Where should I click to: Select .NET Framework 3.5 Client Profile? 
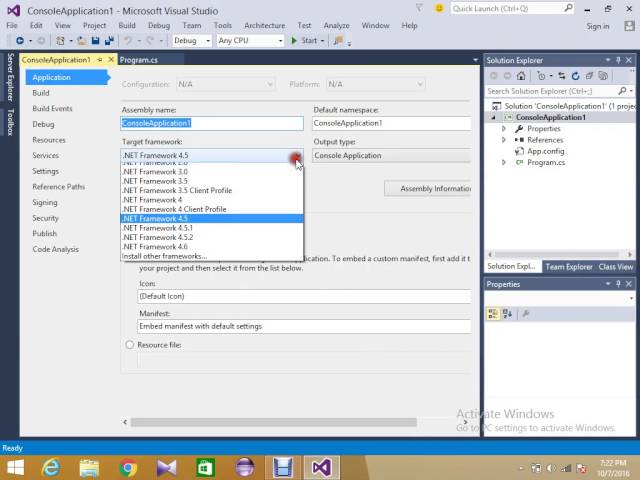[x=212, y=190]
